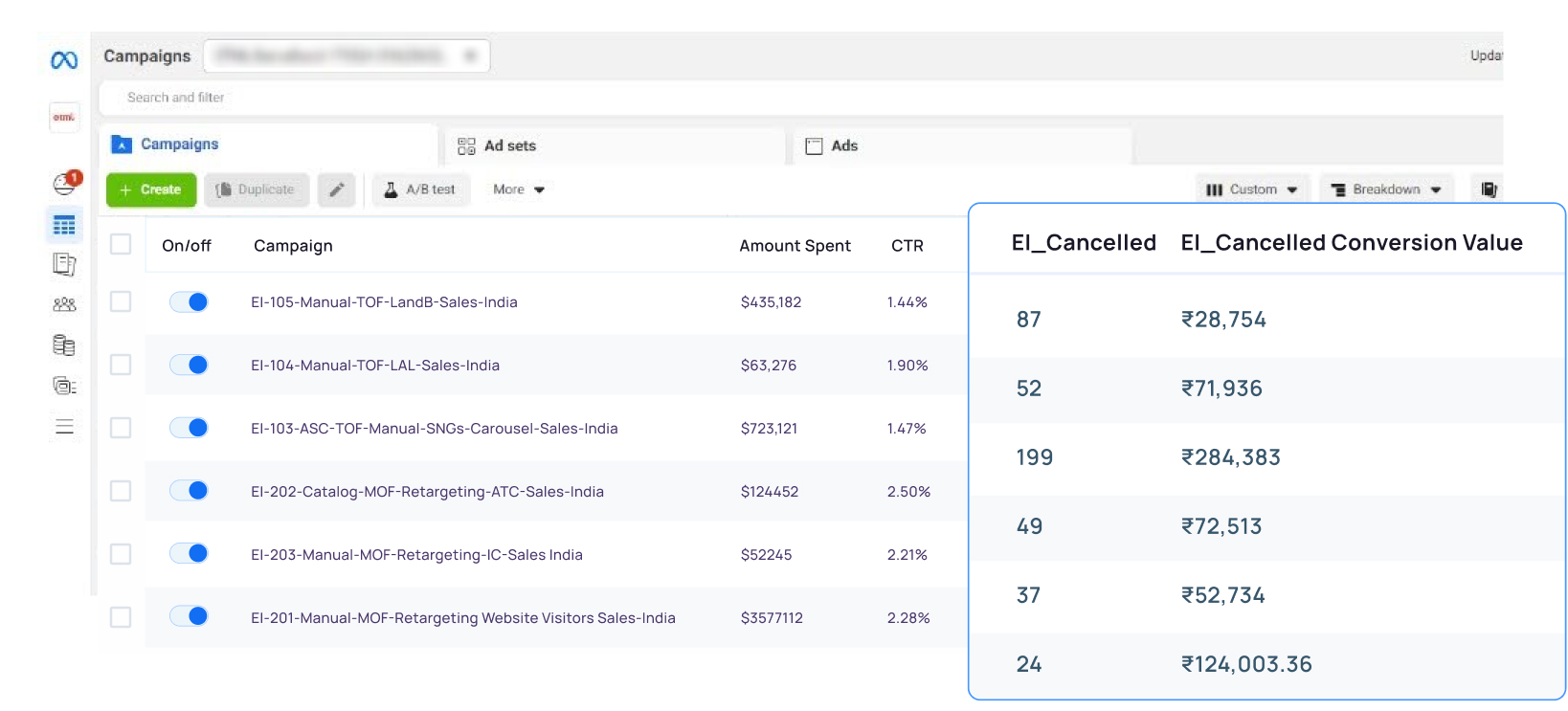Click the hamburger all tools menu icon
Screen dimensions: 1568x711
(64, 427)
